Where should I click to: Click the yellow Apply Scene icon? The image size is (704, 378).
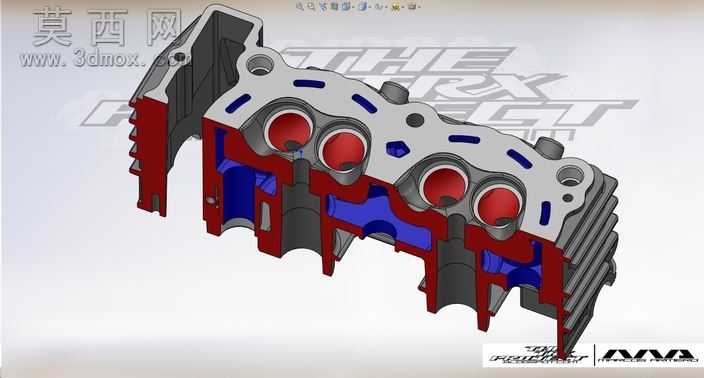tap(396, 7)
